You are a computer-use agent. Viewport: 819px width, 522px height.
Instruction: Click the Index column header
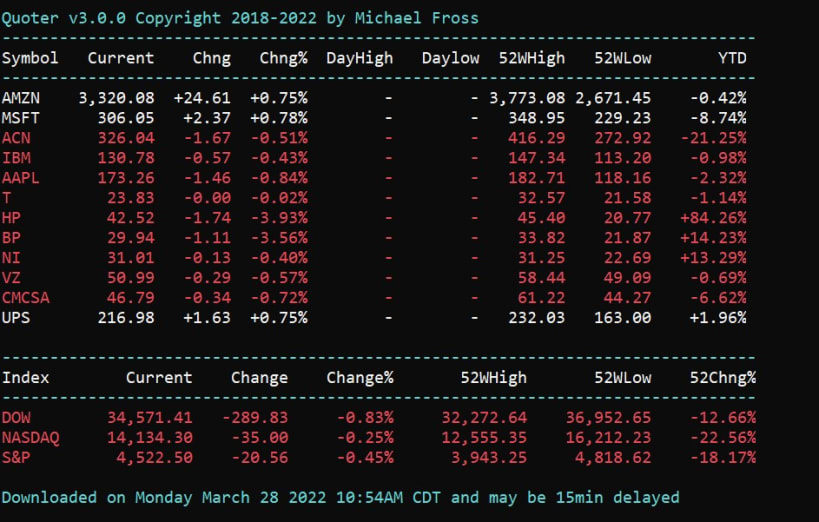[25, 378]
